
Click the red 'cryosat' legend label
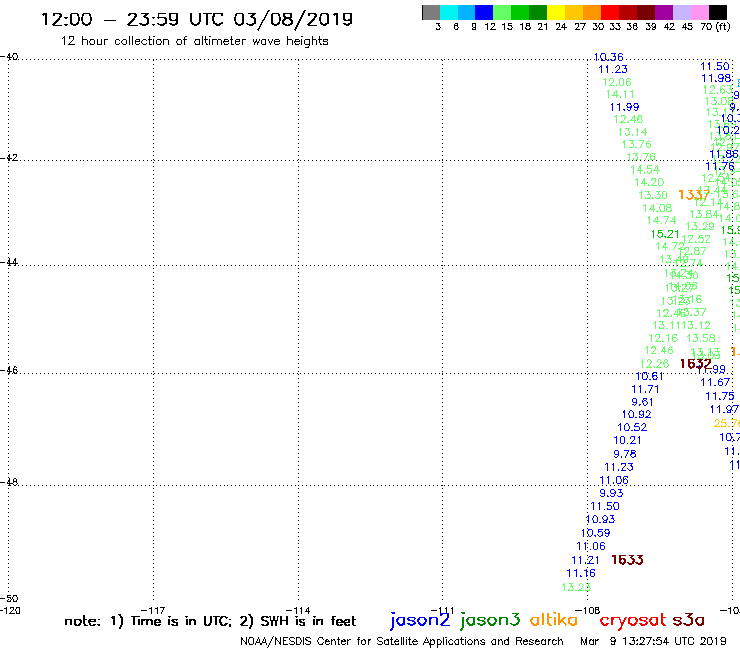(633, 620)
